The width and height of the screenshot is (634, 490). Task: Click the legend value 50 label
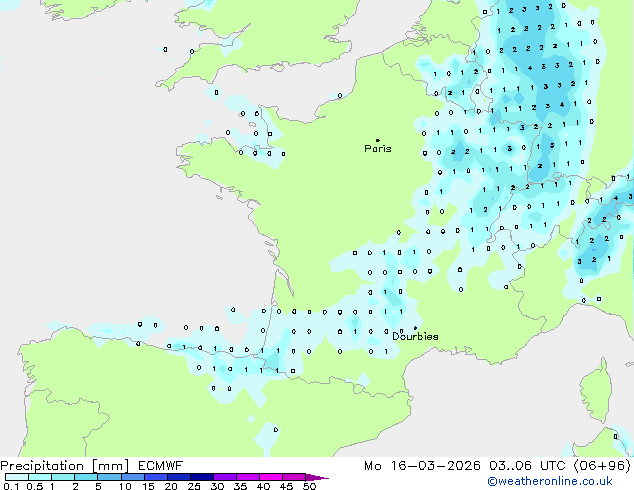coord(310,486)
